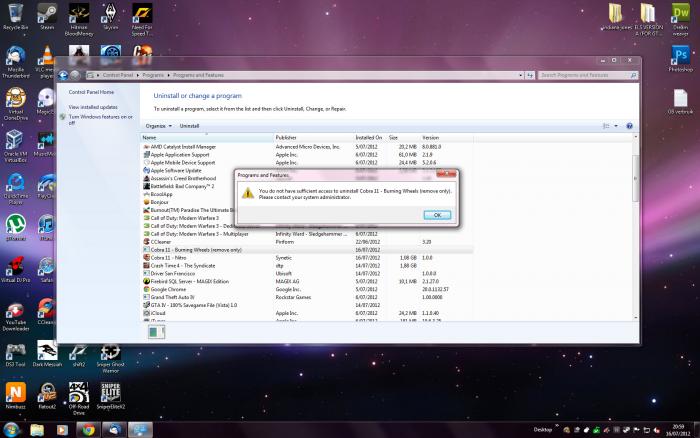The width and height of the screenshot is (700, 438).
Task: Expand the address bar history dropdown
Action: pos(521,75)
